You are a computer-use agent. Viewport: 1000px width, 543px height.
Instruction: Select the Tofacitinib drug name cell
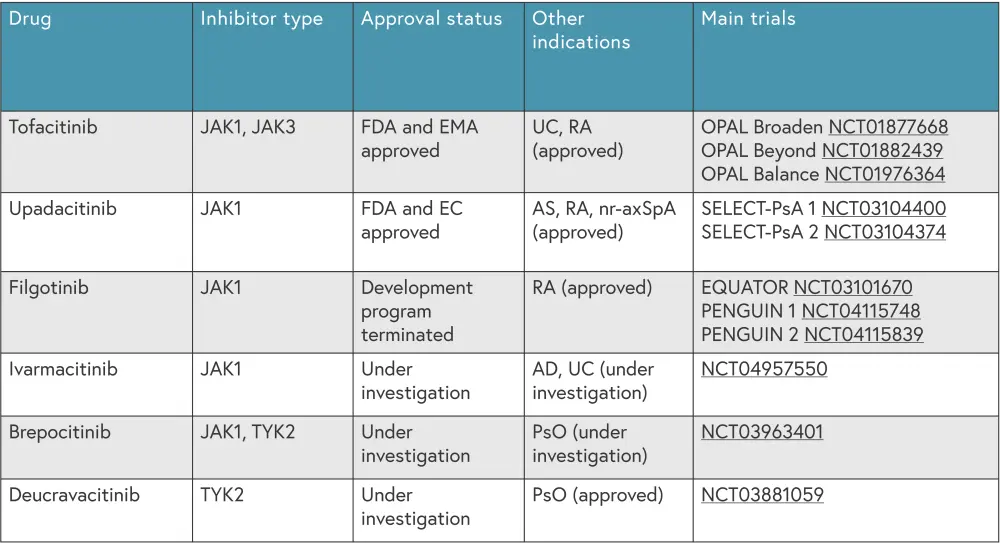point(53,128)
